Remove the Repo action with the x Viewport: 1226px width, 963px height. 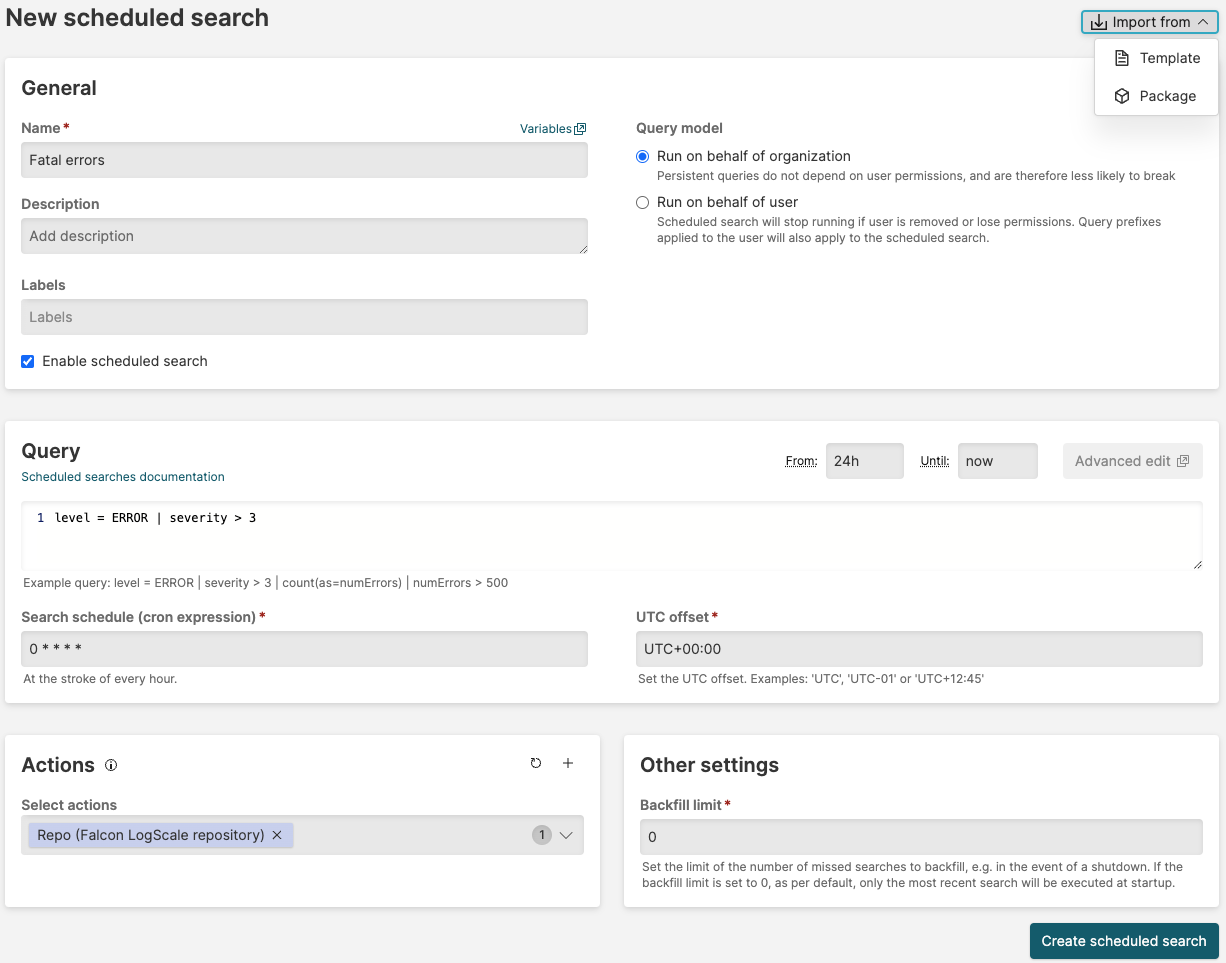[277, 834]
